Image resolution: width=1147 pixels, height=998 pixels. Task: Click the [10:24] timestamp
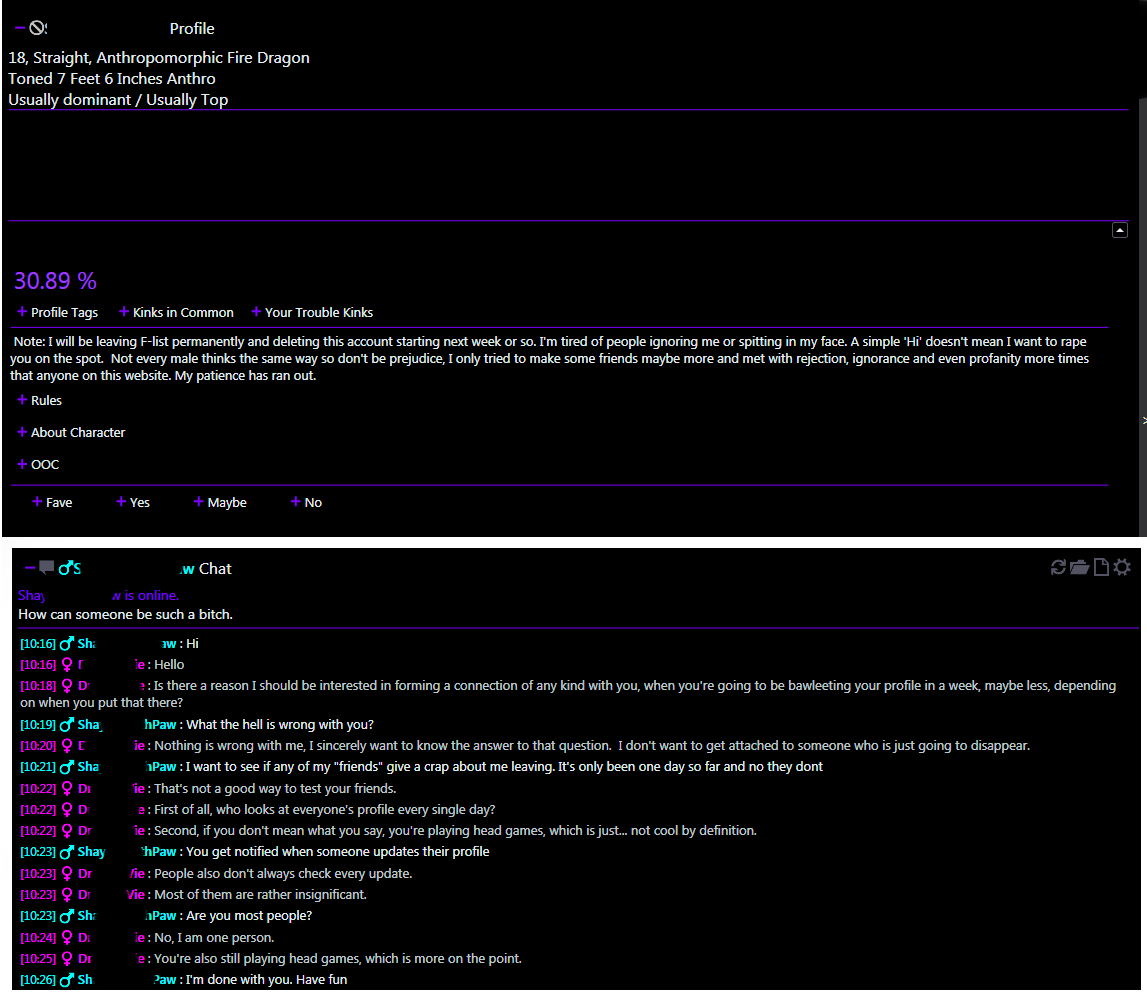click(38, 937)
